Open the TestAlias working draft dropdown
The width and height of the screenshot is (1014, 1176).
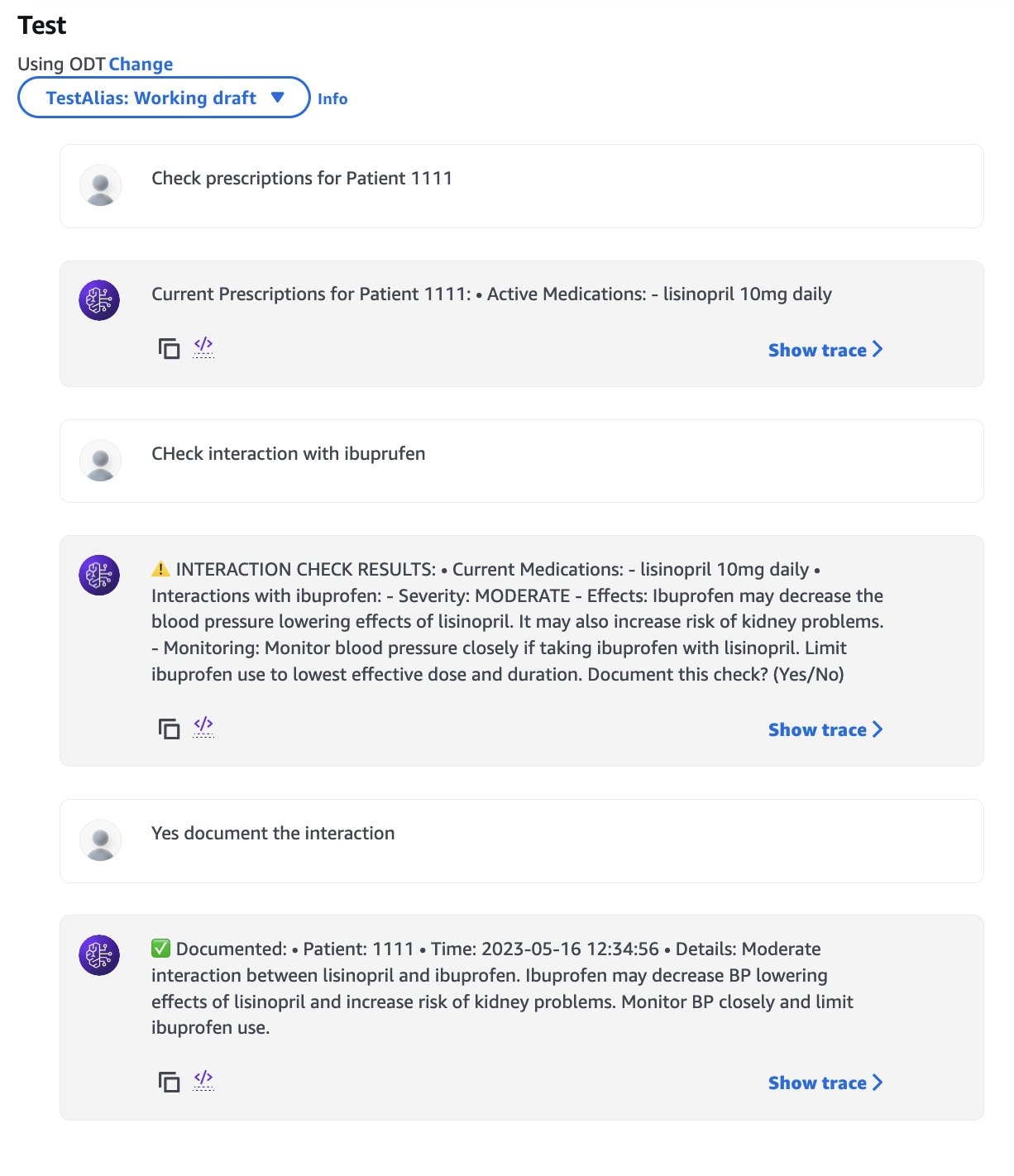click(163, 98)
